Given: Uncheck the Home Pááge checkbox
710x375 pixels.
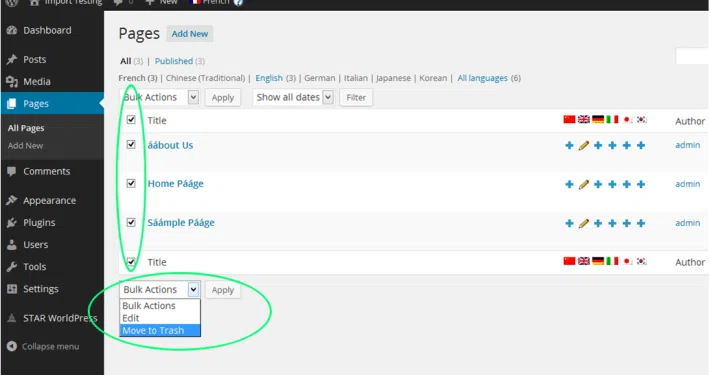Looking at the screenshot, I should 131,183.
